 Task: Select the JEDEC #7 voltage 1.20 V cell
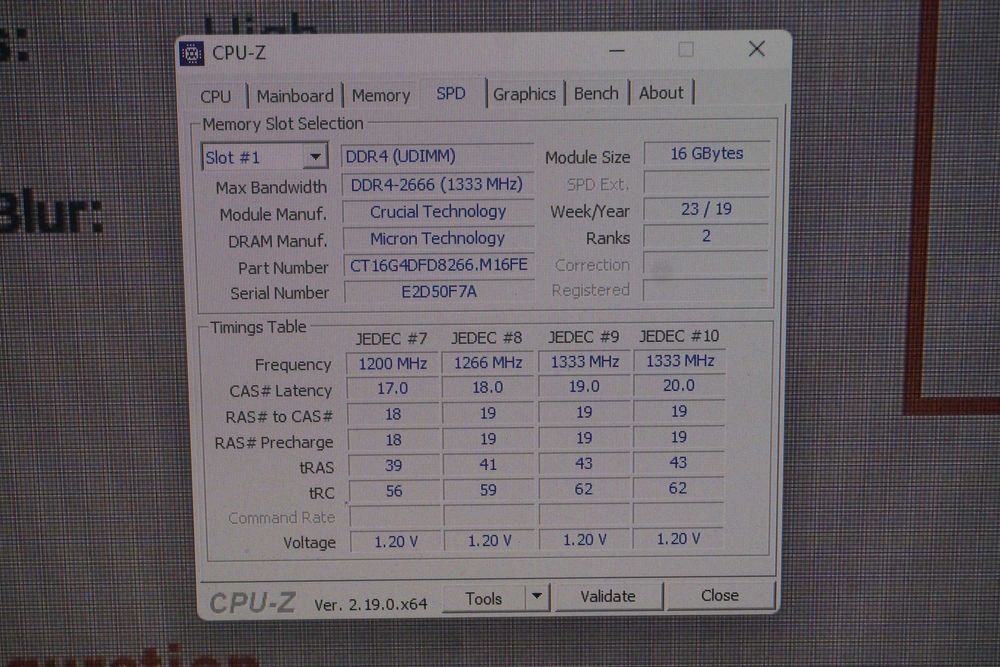click(x=395, y=541)
